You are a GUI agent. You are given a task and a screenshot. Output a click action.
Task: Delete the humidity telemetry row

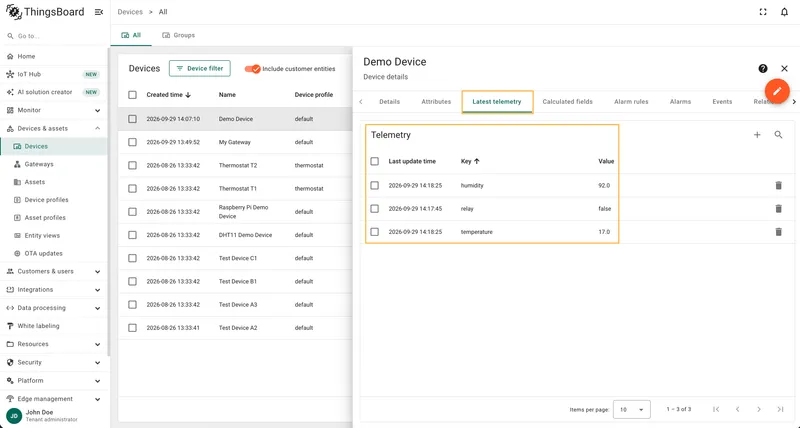(778, 185)
